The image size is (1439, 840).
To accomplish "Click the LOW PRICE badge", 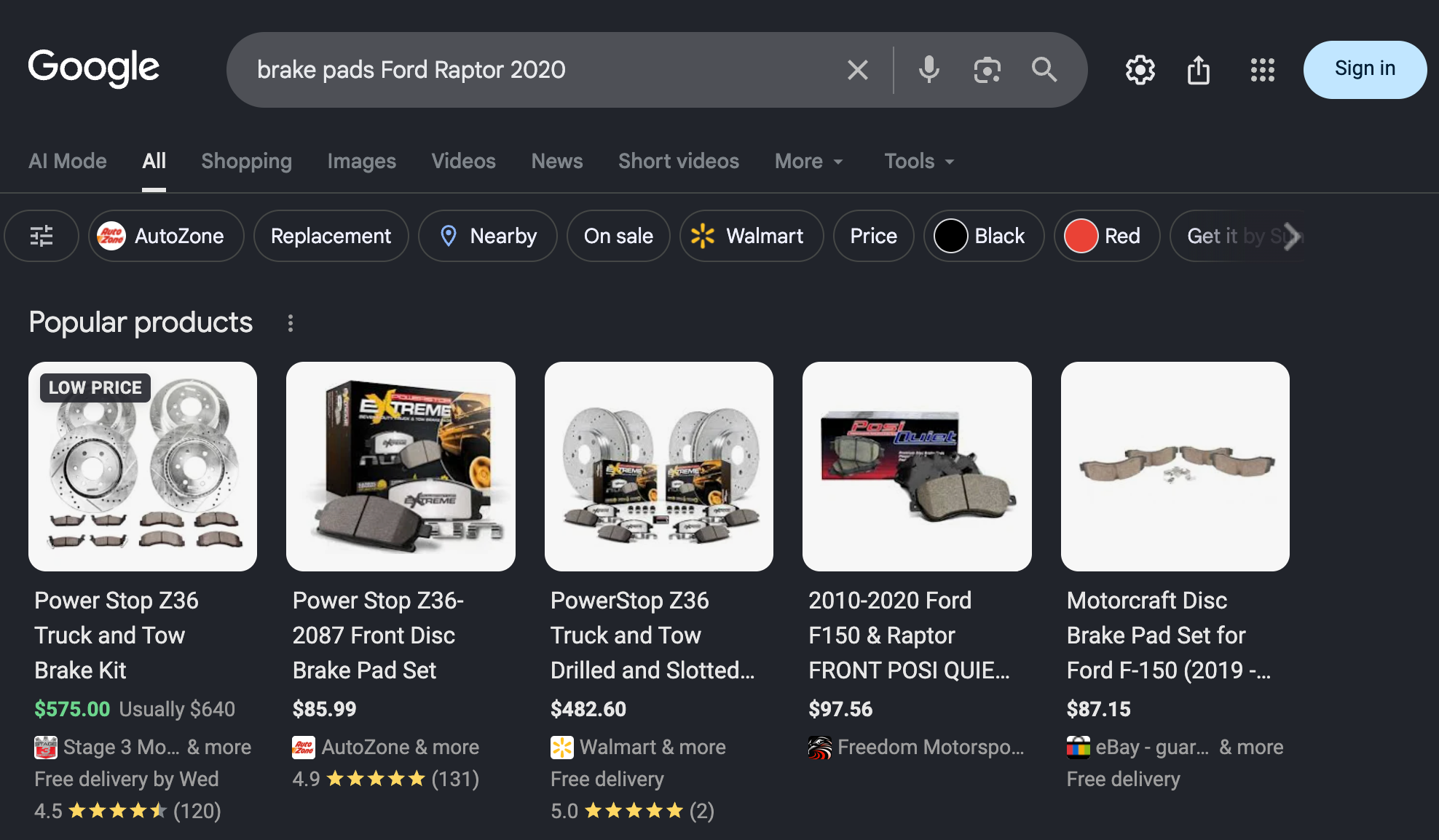I will [95, 388].
